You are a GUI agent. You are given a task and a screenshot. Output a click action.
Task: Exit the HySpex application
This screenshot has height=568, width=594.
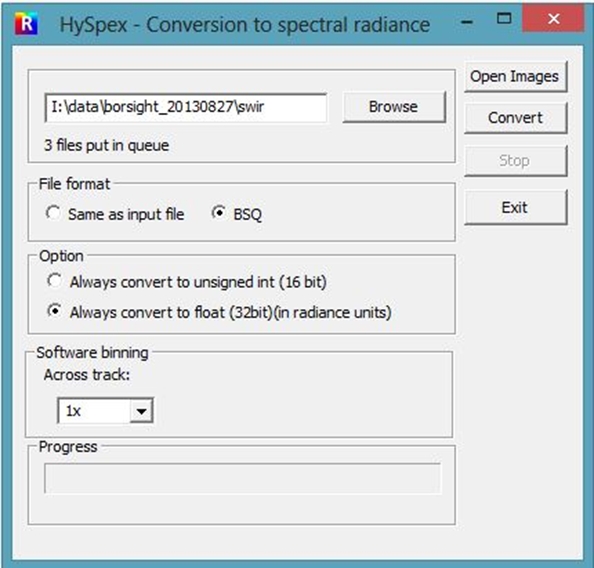[516, 208]
